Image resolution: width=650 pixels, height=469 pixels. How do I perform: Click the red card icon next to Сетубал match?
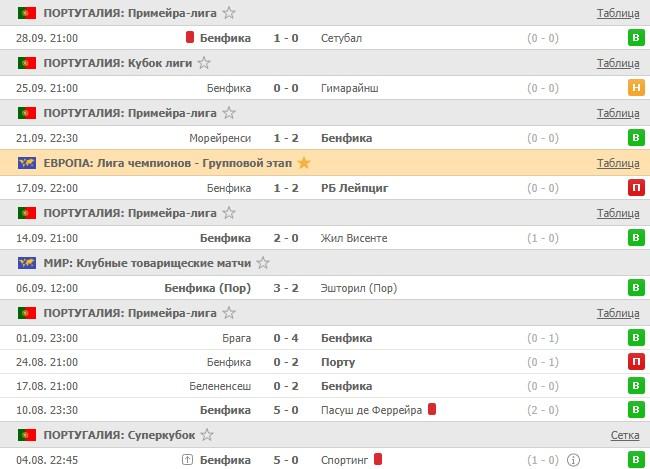coord(189,38)
